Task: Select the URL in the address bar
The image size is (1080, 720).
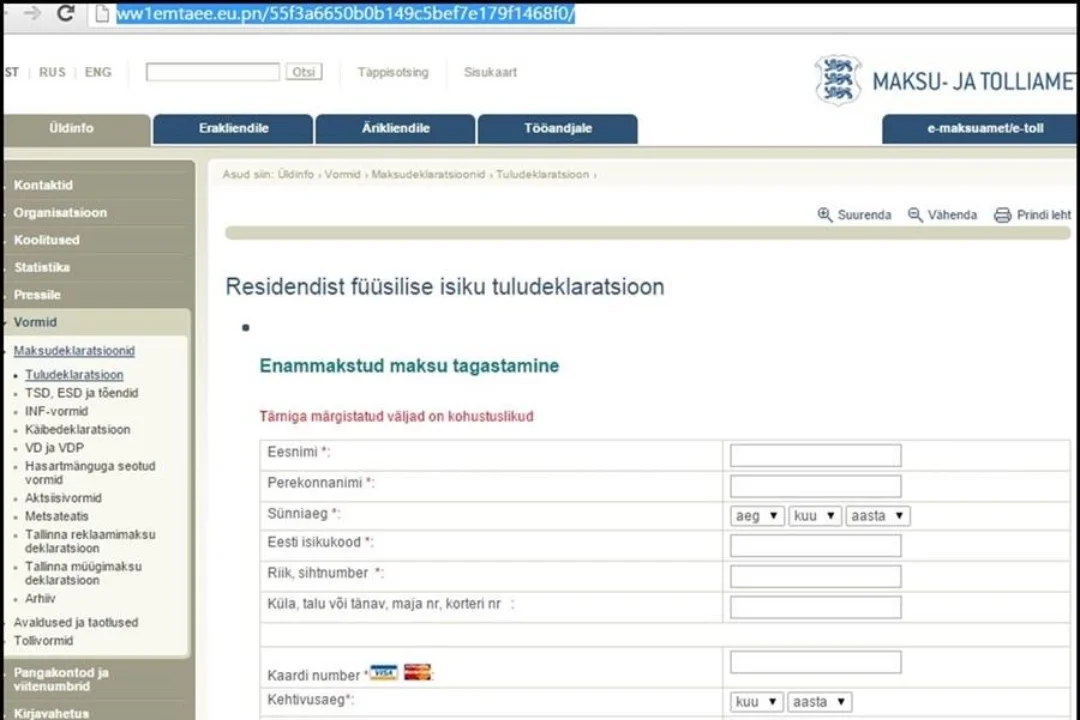Action: [x=345, y=14]
